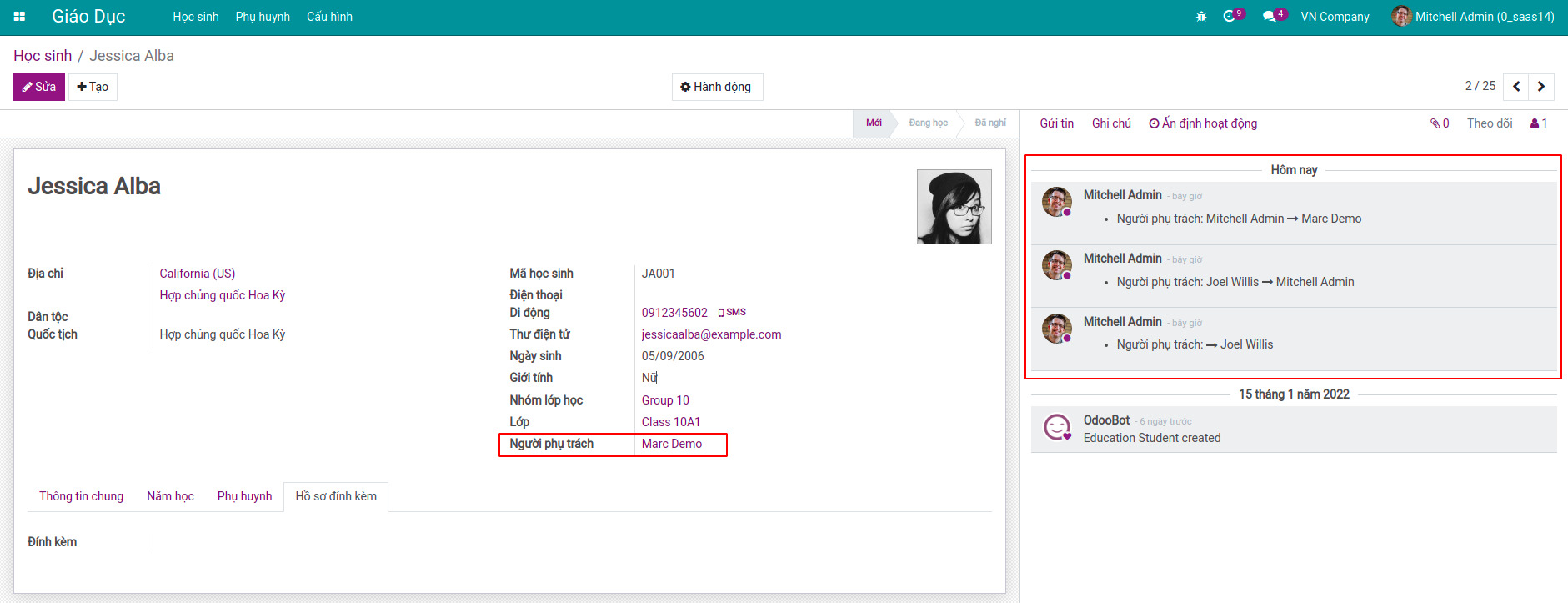Open the conversations chat icon

click(1270, 17)
